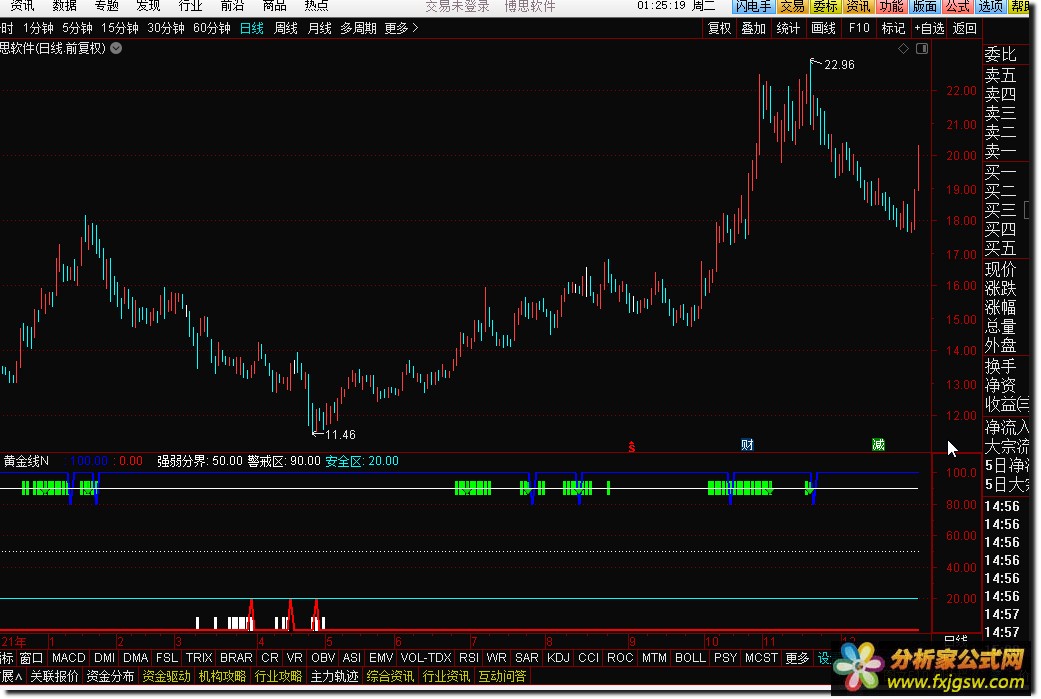
Task: Select DMI indicator tab
Action: [104, 658]
